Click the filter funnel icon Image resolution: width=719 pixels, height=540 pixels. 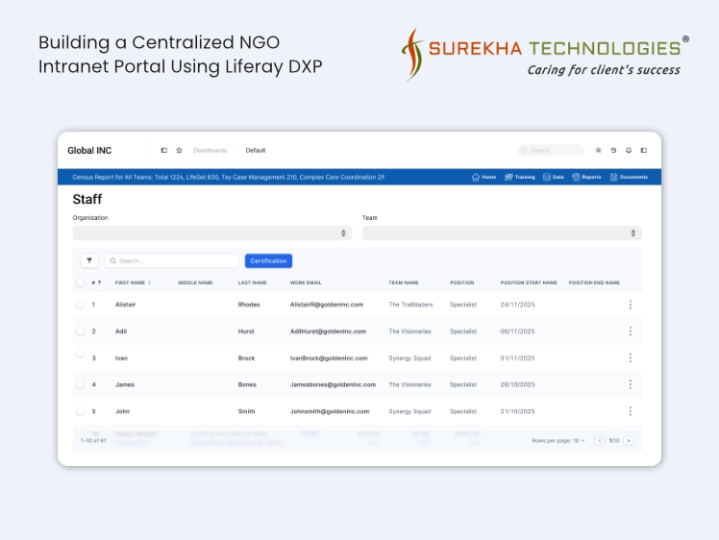[x=89, y=261]
